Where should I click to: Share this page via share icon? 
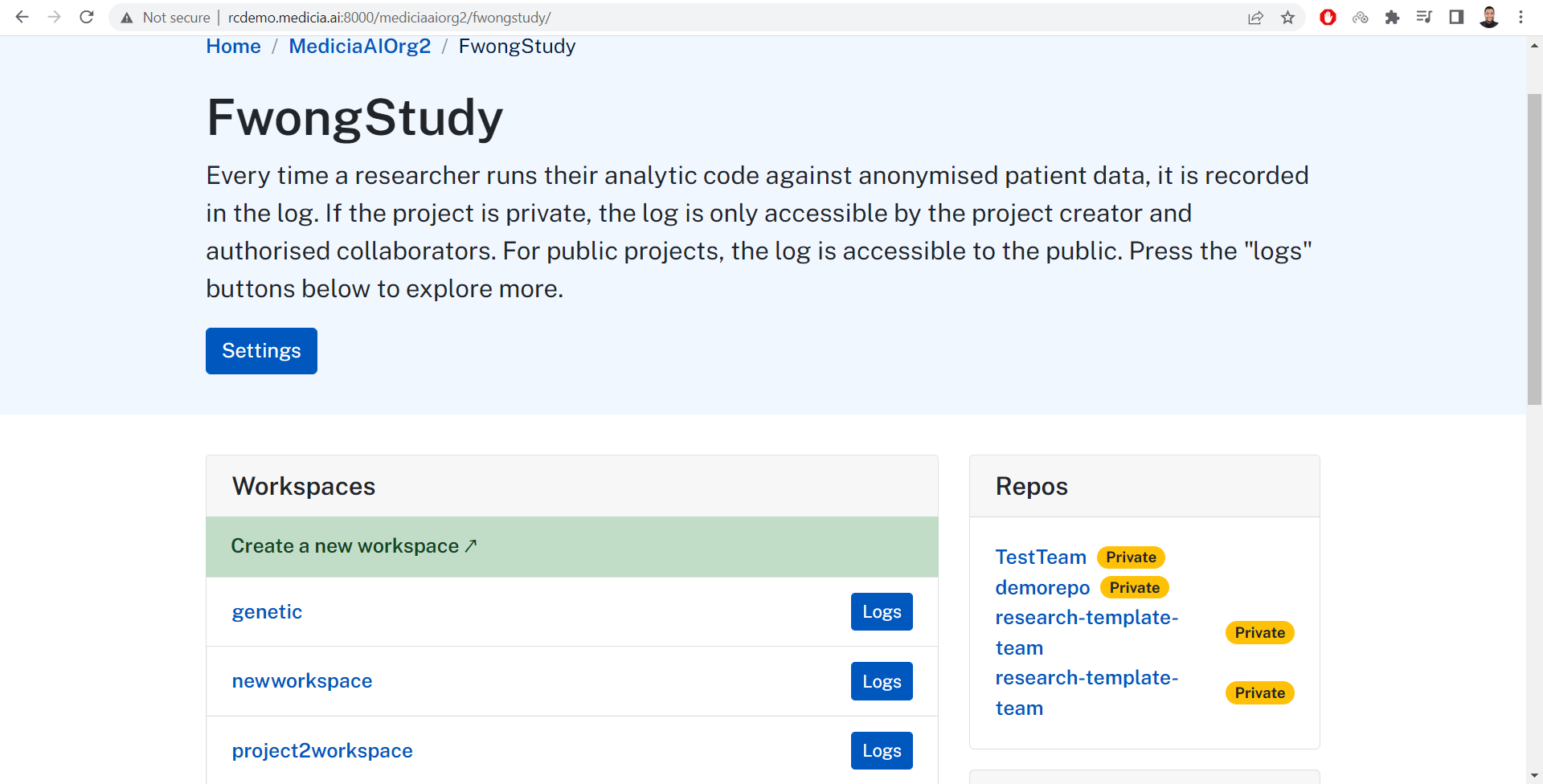(1255, 18)
